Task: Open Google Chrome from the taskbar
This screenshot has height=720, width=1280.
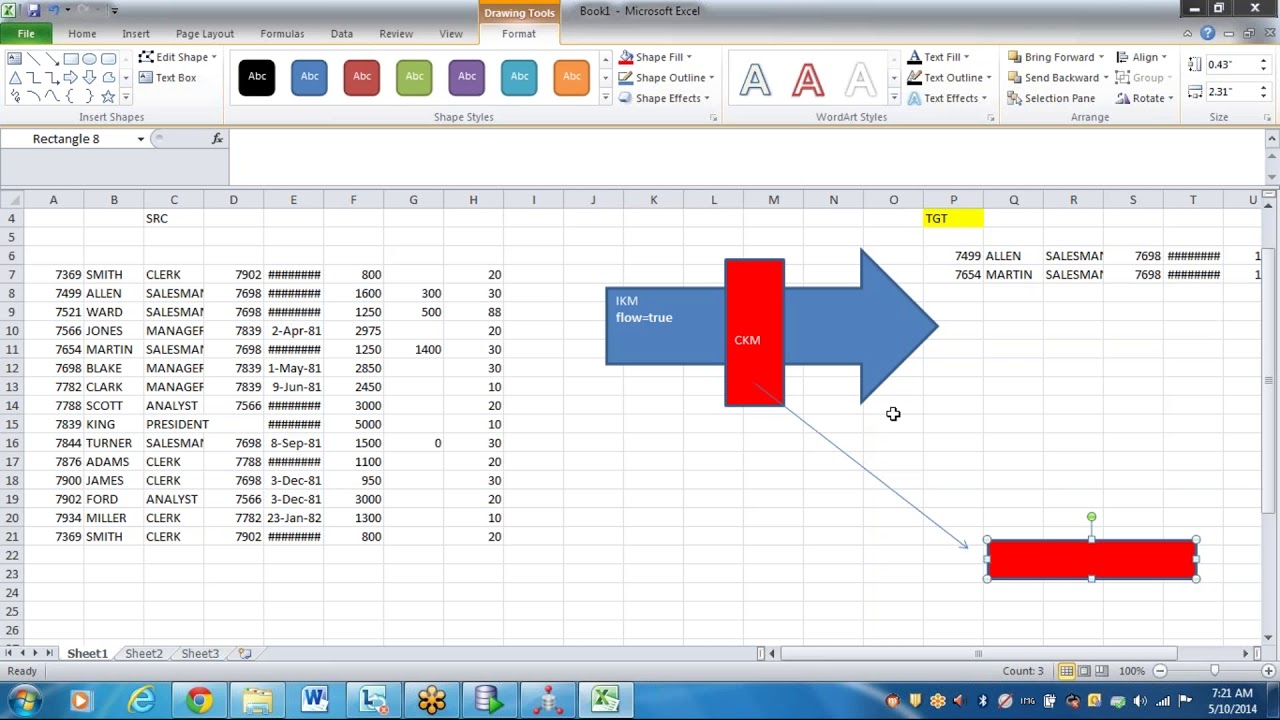Action: tap(199, 700)
